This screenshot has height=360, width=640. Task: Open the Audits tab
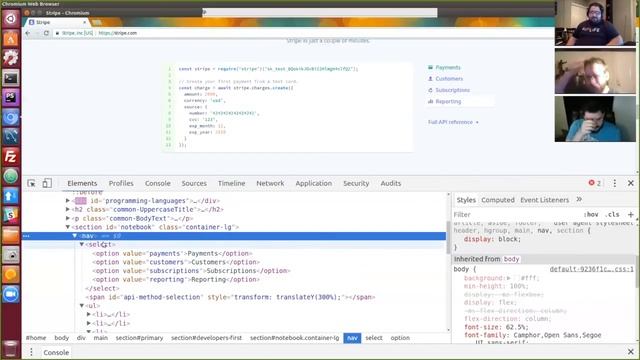click(x=391, y=183)
